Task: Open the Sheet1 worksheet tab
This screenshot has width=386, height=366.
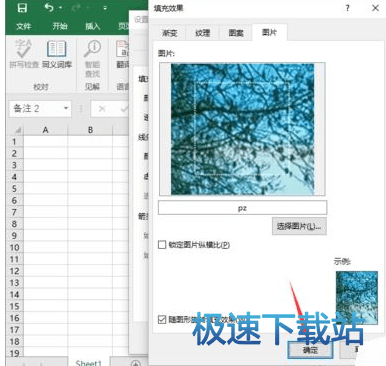Action: tap(89, 362)
